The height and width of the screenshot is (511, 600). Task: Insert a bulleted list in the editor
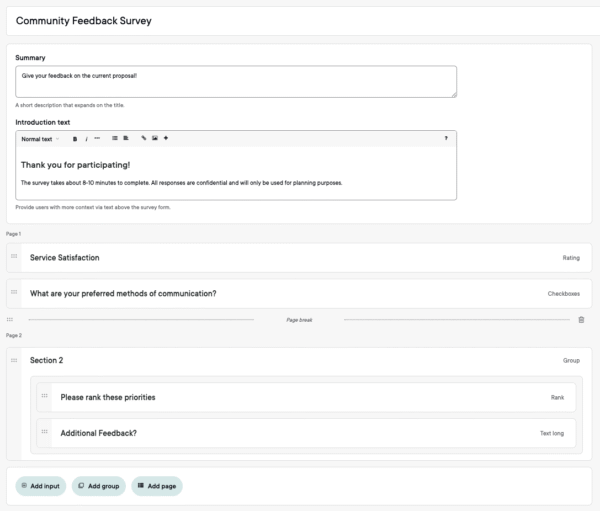pos(115,139)
